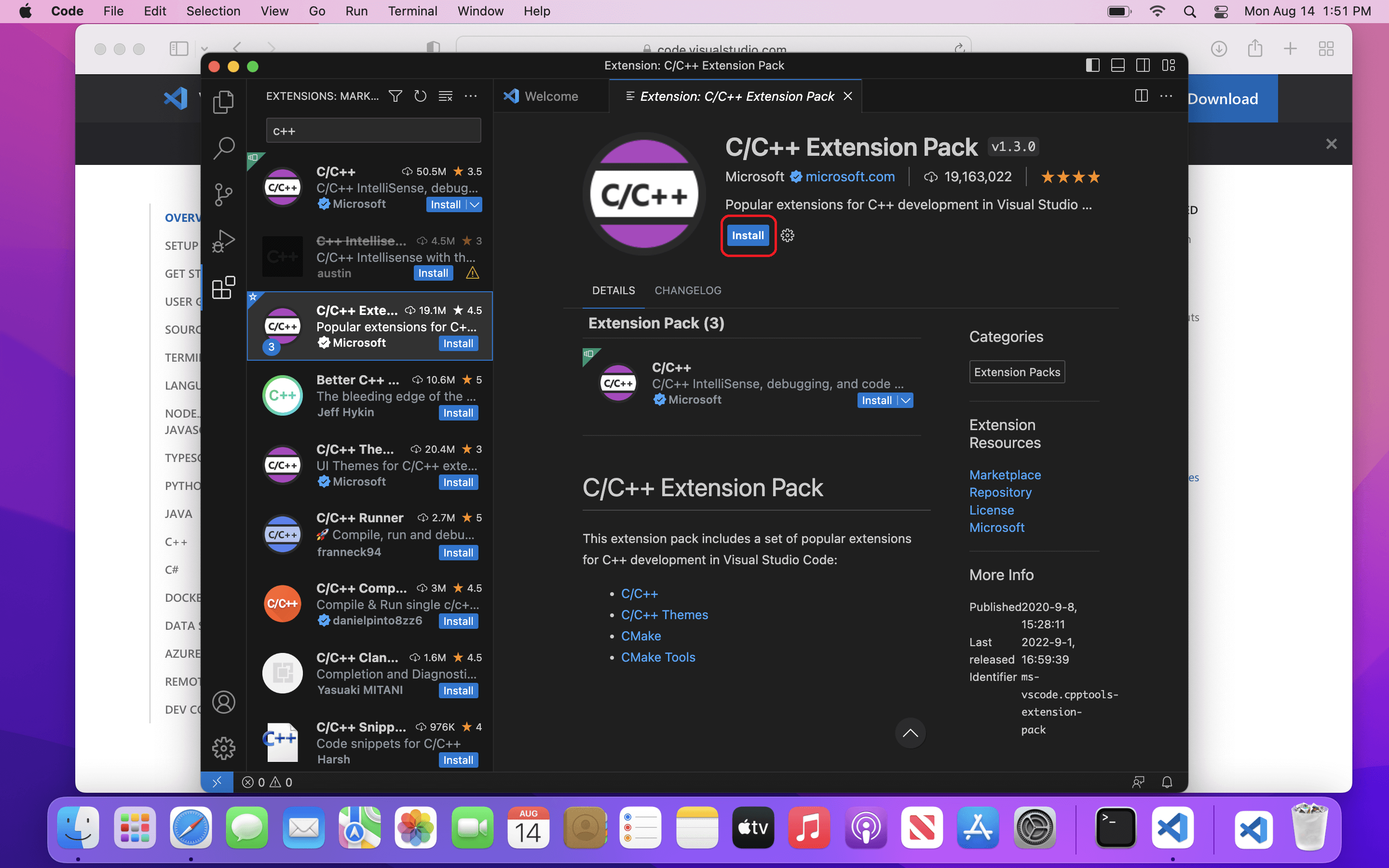Click the notifications bell in status bar
The image size is (1389, 868).
tap(1166, 782)
